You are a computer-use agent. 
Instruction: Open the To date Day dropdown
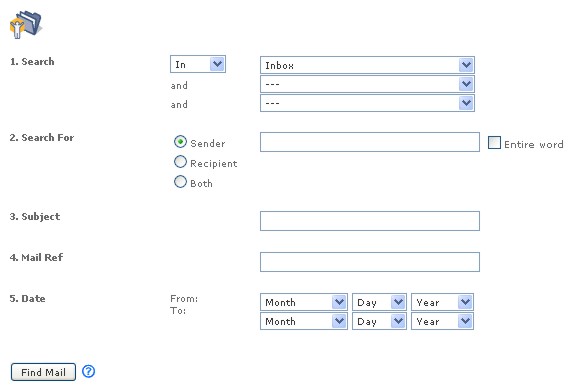click(x=379, y=321)
